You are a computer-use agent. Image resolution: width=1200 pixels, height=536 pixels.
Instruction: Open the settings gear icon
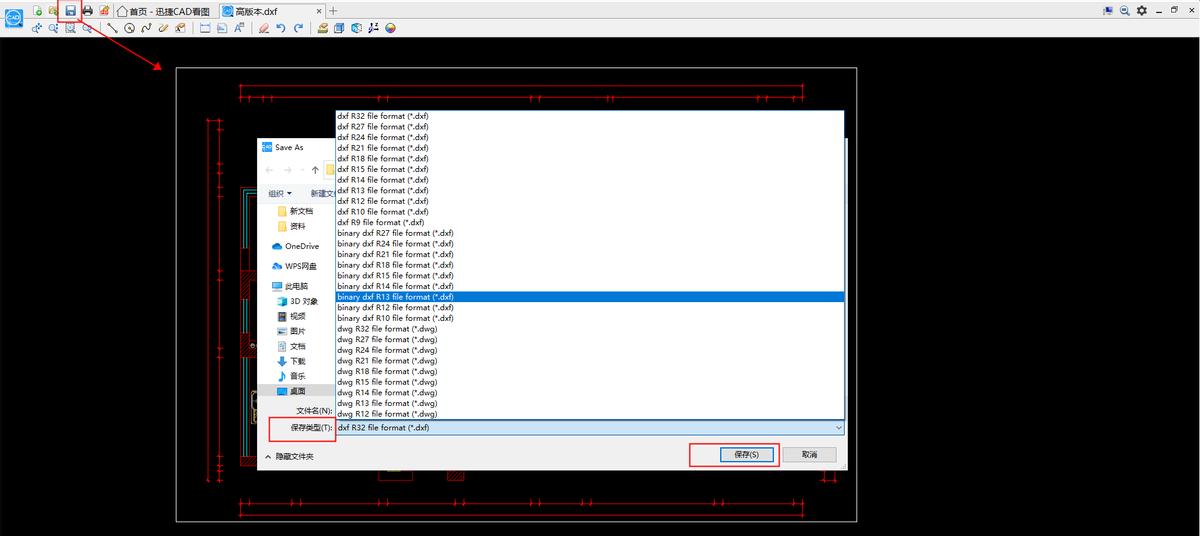[1141, 10]
